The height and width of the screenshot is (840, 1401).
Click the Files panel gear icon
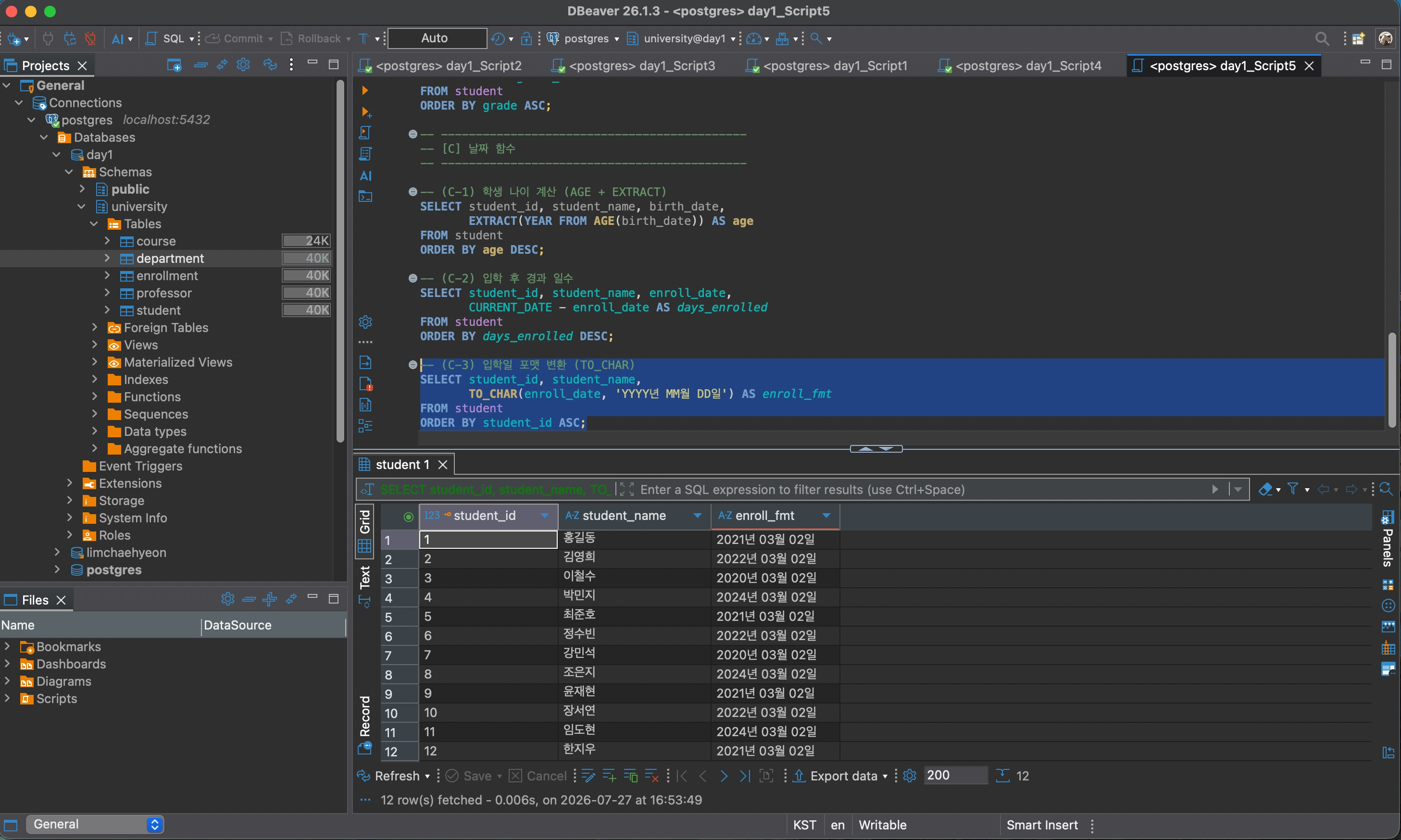point(227,599)
